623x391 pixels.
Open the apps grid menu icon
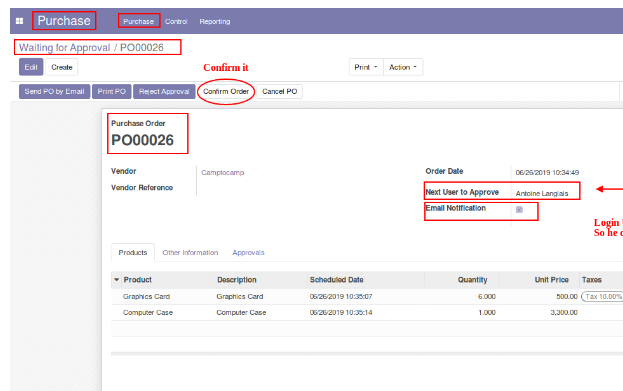(x=19, y=21)
